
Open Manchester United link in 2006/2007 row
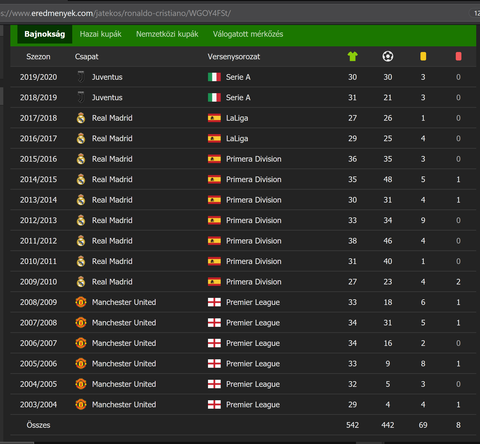click(124, 343)
